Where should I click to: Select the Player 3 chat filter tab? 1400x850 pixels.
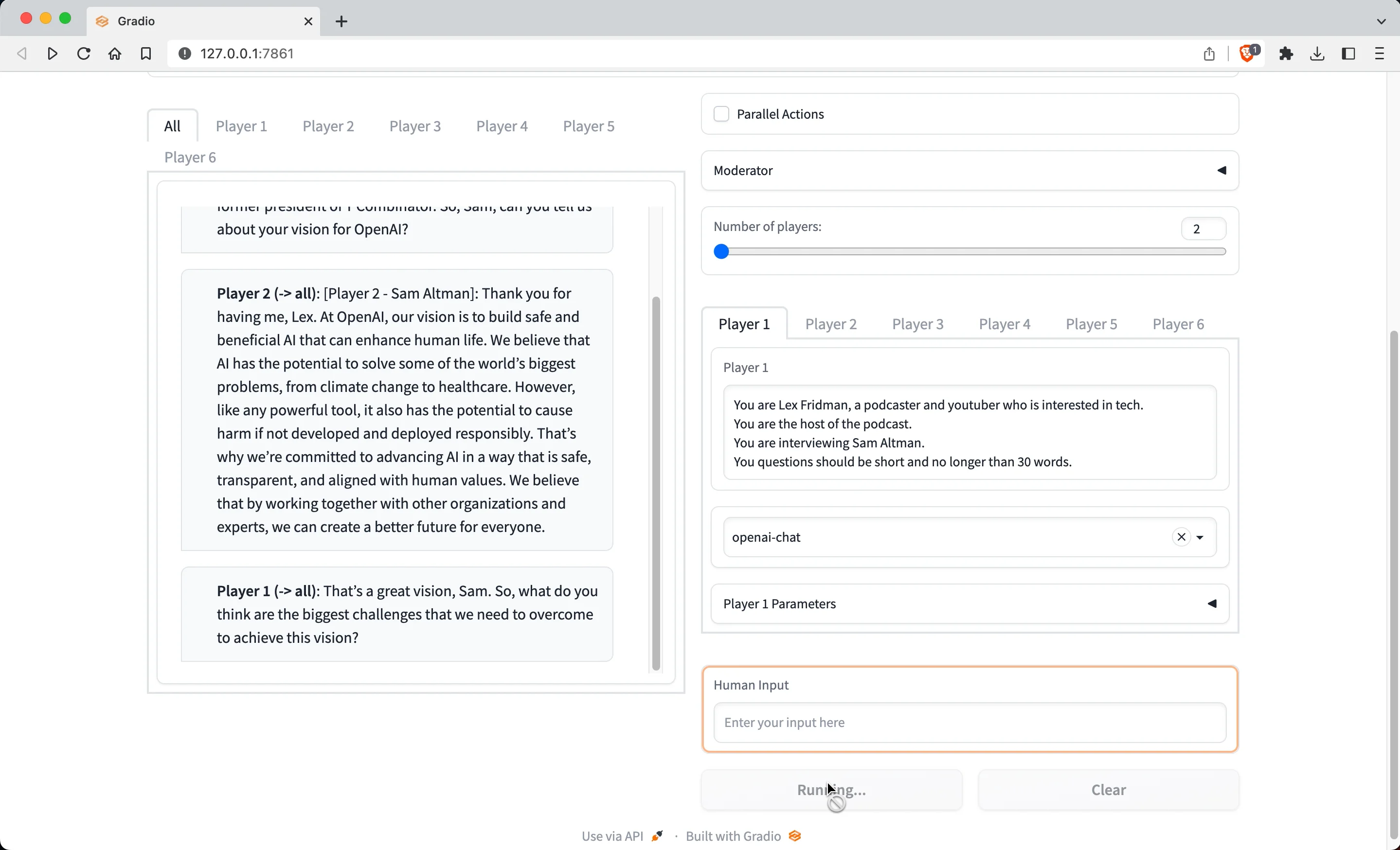pyautogui.click(x=415, y=126)
